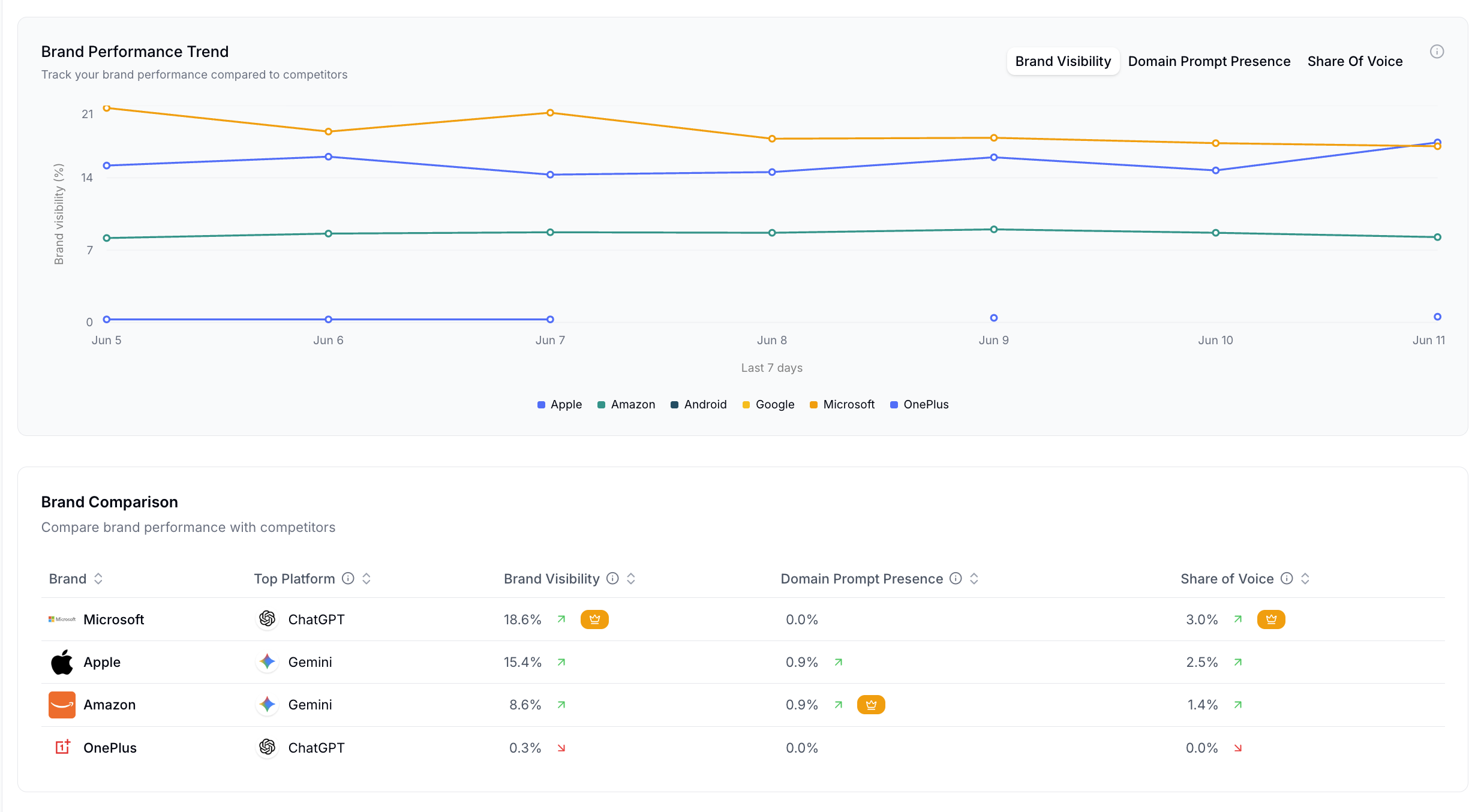The height and width of the screenshot is (812, 1484).
Task: Click the OnePlus logo in the table
Action: pyautogui.click(x=62, y=747)
